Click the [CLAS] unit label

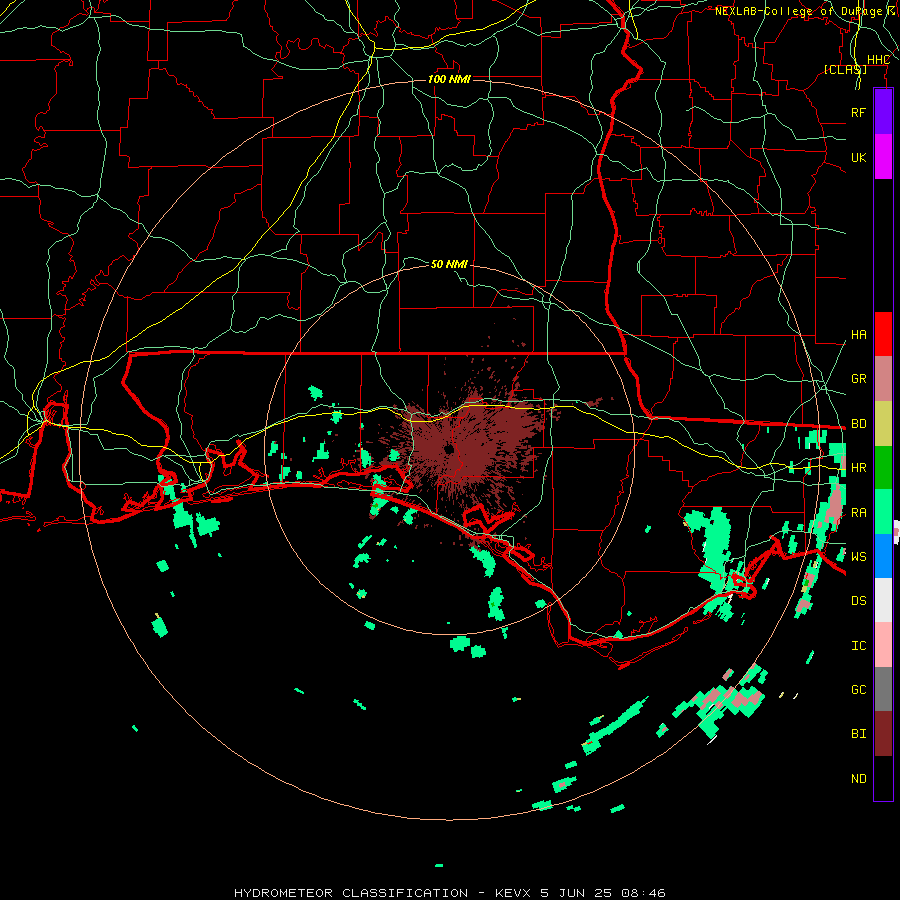tap(845, 69)
